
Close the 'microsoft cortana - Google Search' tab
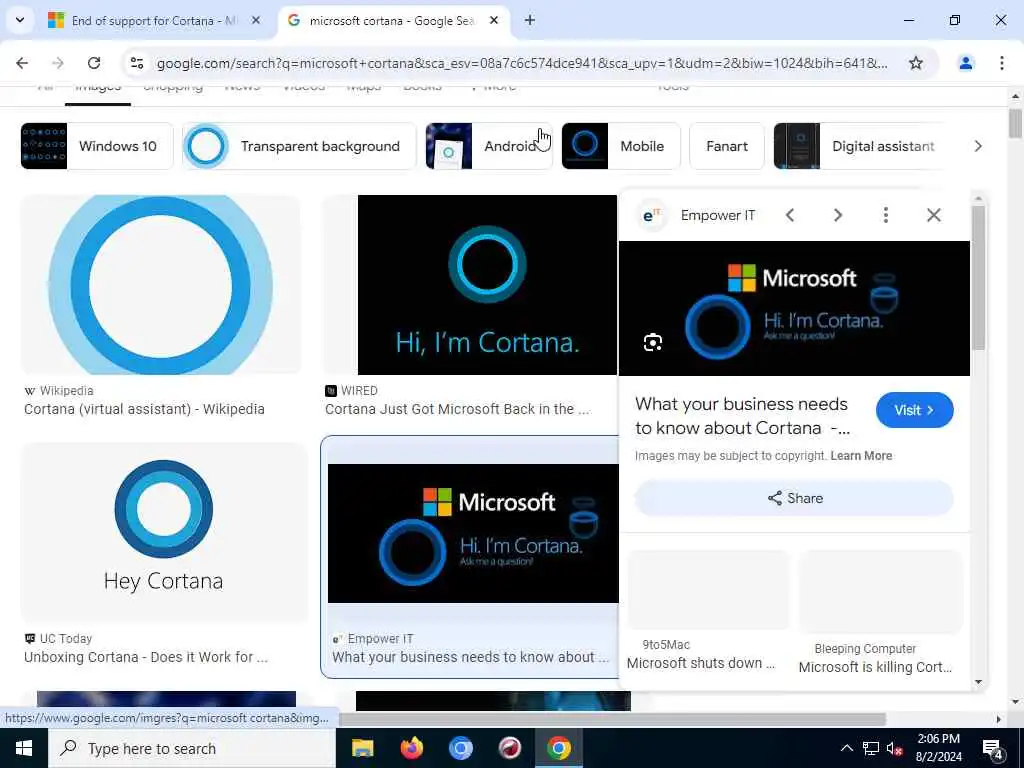click(x=494, y=20)
